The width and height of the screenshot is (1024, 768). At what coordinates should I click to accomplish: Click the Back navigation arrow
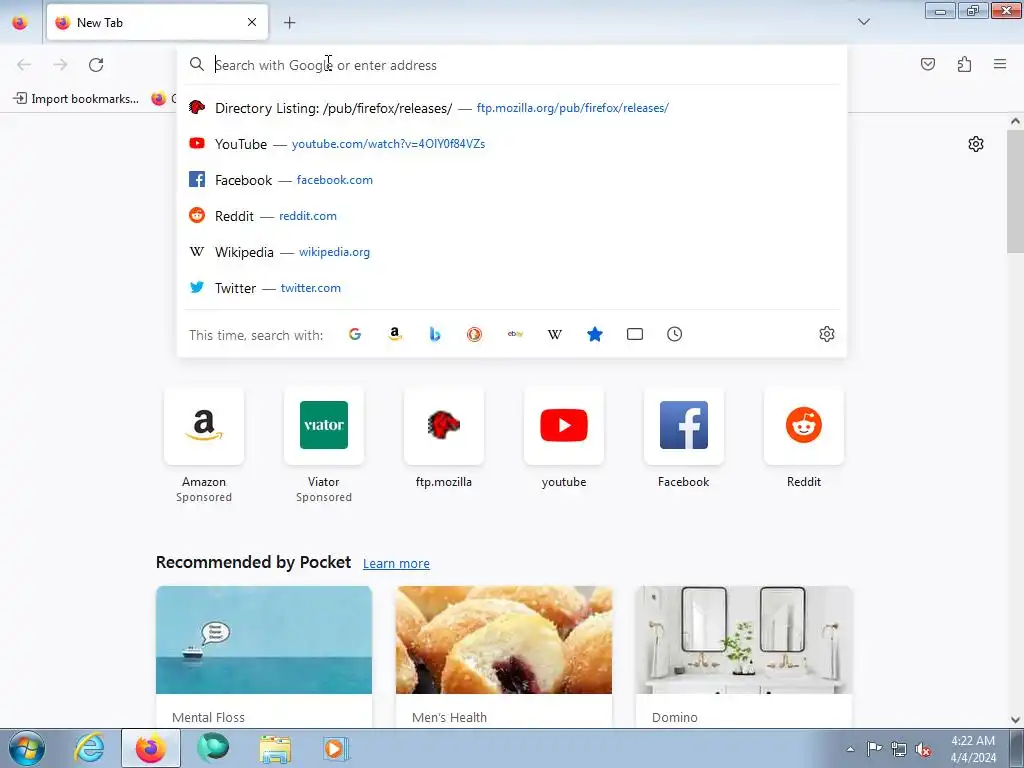(x=24, y=65)
